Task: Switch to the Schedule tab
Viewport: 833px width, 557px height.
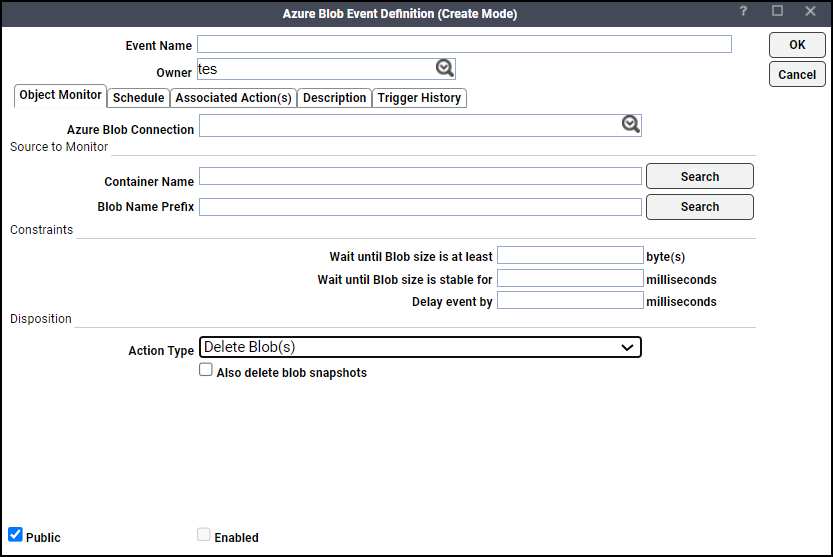Action: [x=138, y=98]
